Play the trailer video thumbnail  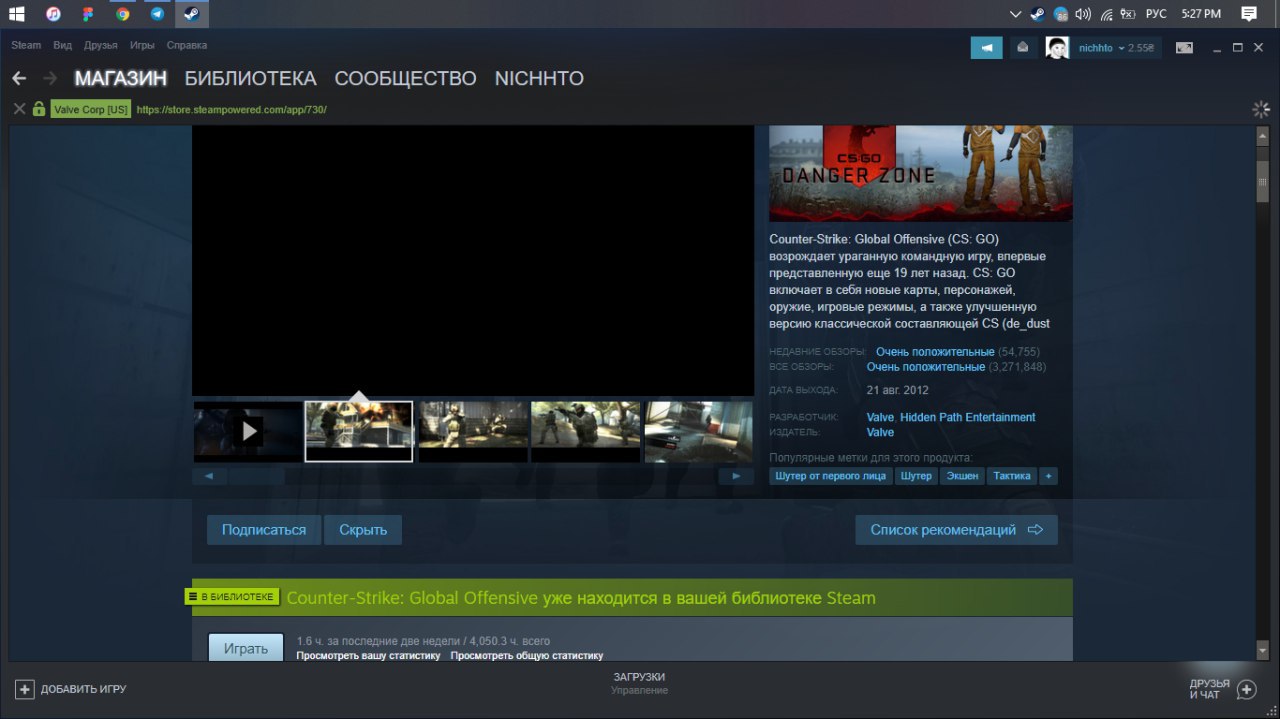(248, 432)
